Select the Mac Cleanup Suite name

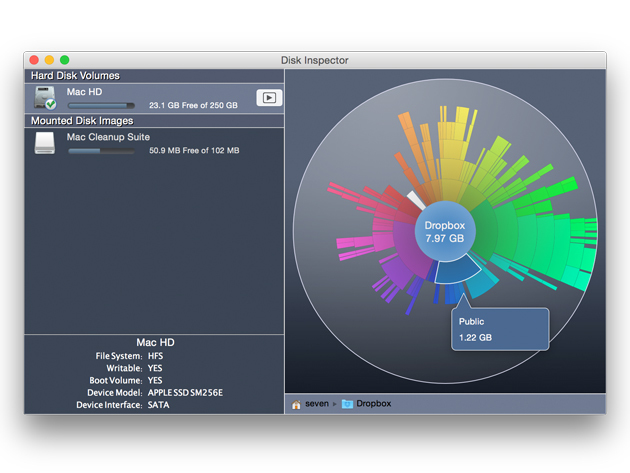pos(108,137)
